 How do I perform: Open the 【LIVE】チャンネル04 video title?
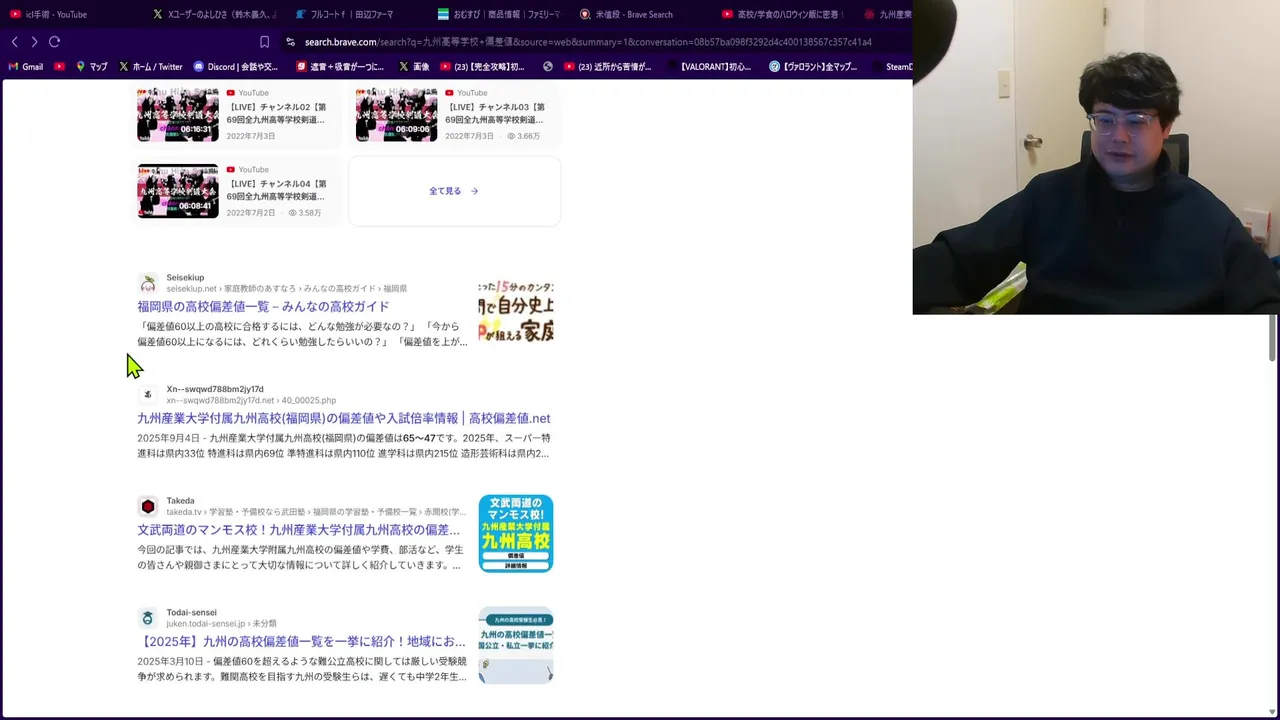coord(276,190)
